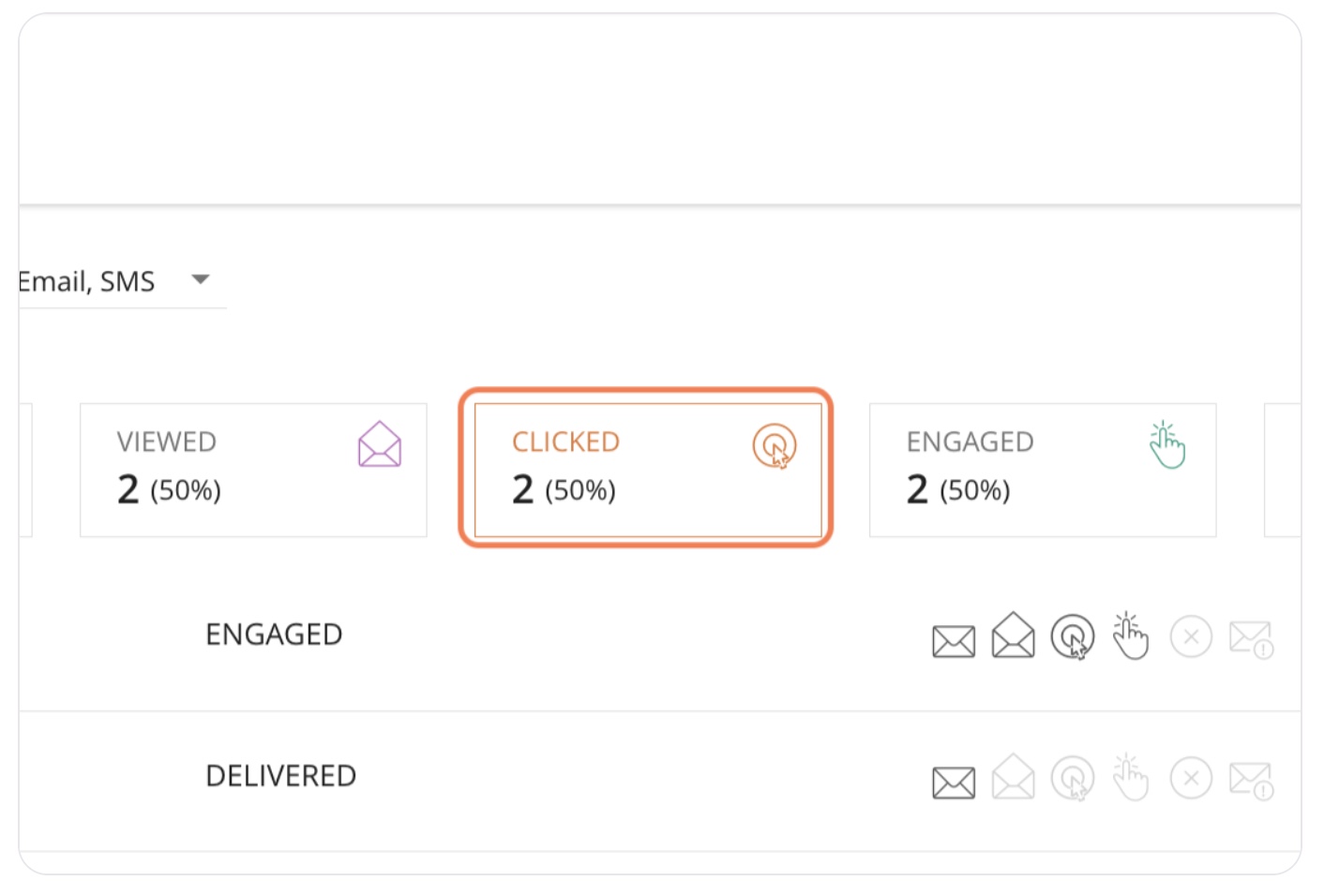Screen dimensions: 1324x896
Task: Click envelope warning icon in DELIVERED row
Action: (1251, 782)
